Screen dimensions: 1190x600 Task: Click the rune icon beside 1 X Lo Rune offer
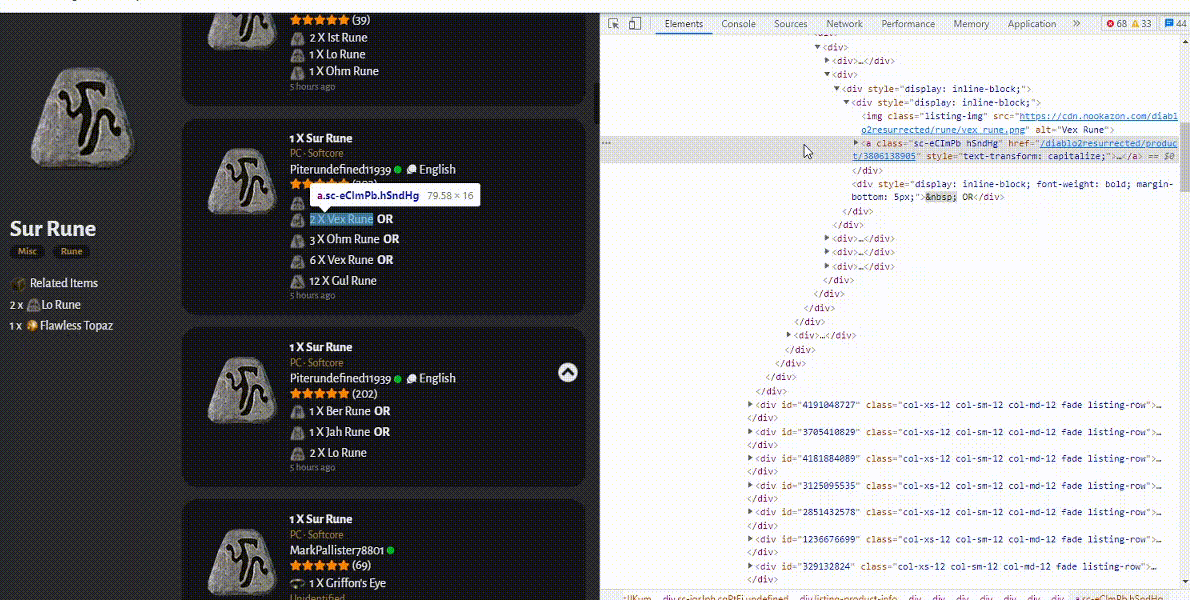298,55
